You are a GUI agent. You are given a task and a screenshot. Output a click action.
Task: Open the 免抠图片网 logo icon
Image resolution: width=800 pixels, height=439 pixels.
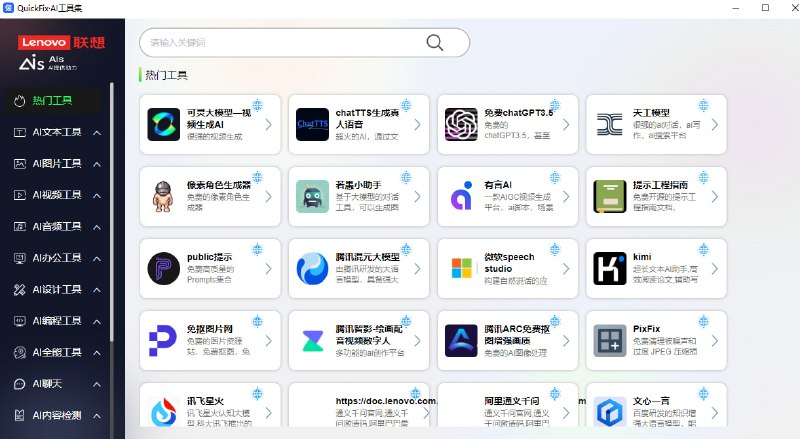163,340
